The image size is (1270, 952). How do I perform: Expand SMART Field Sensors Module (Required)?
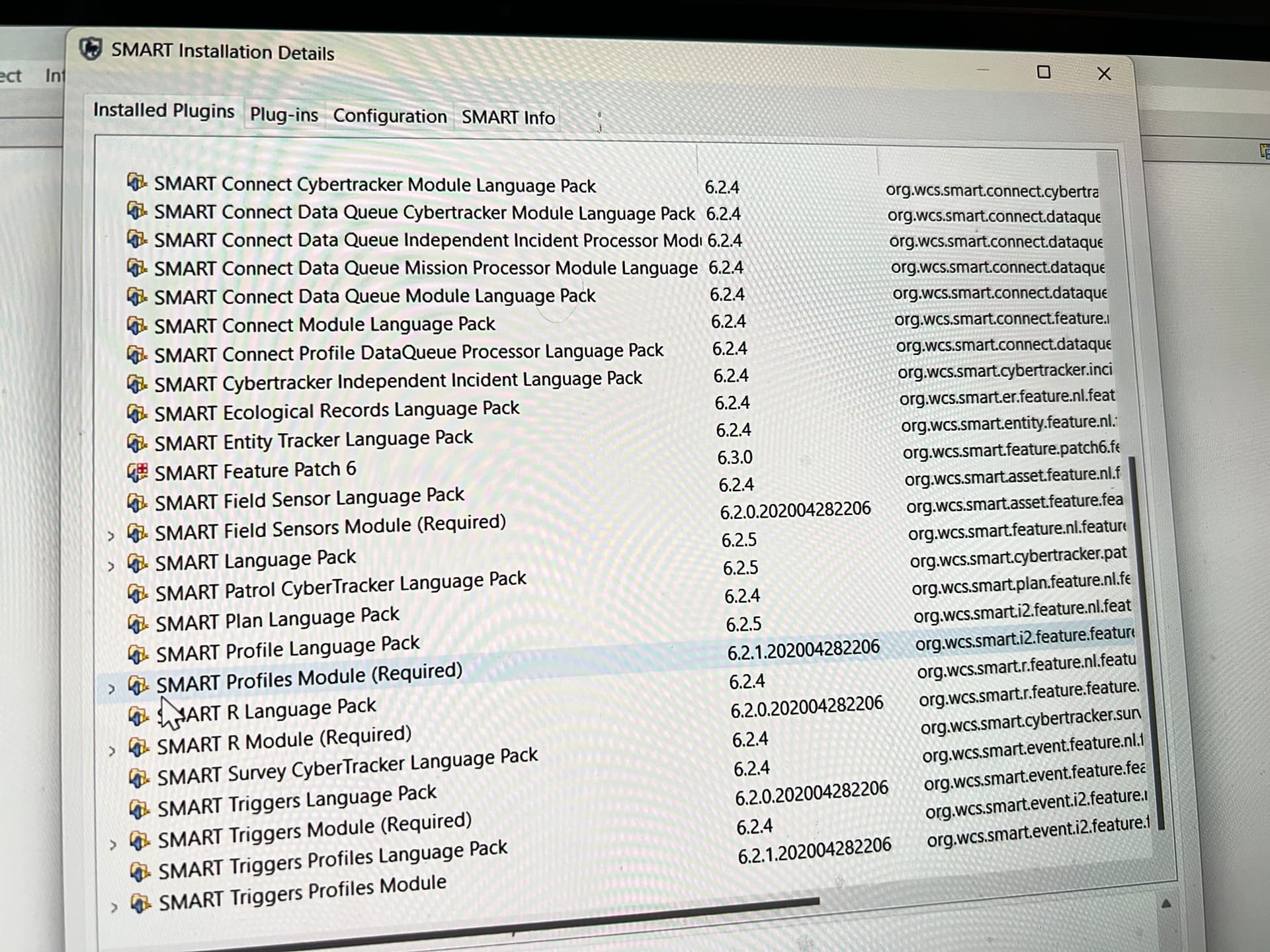pos(111,535)
